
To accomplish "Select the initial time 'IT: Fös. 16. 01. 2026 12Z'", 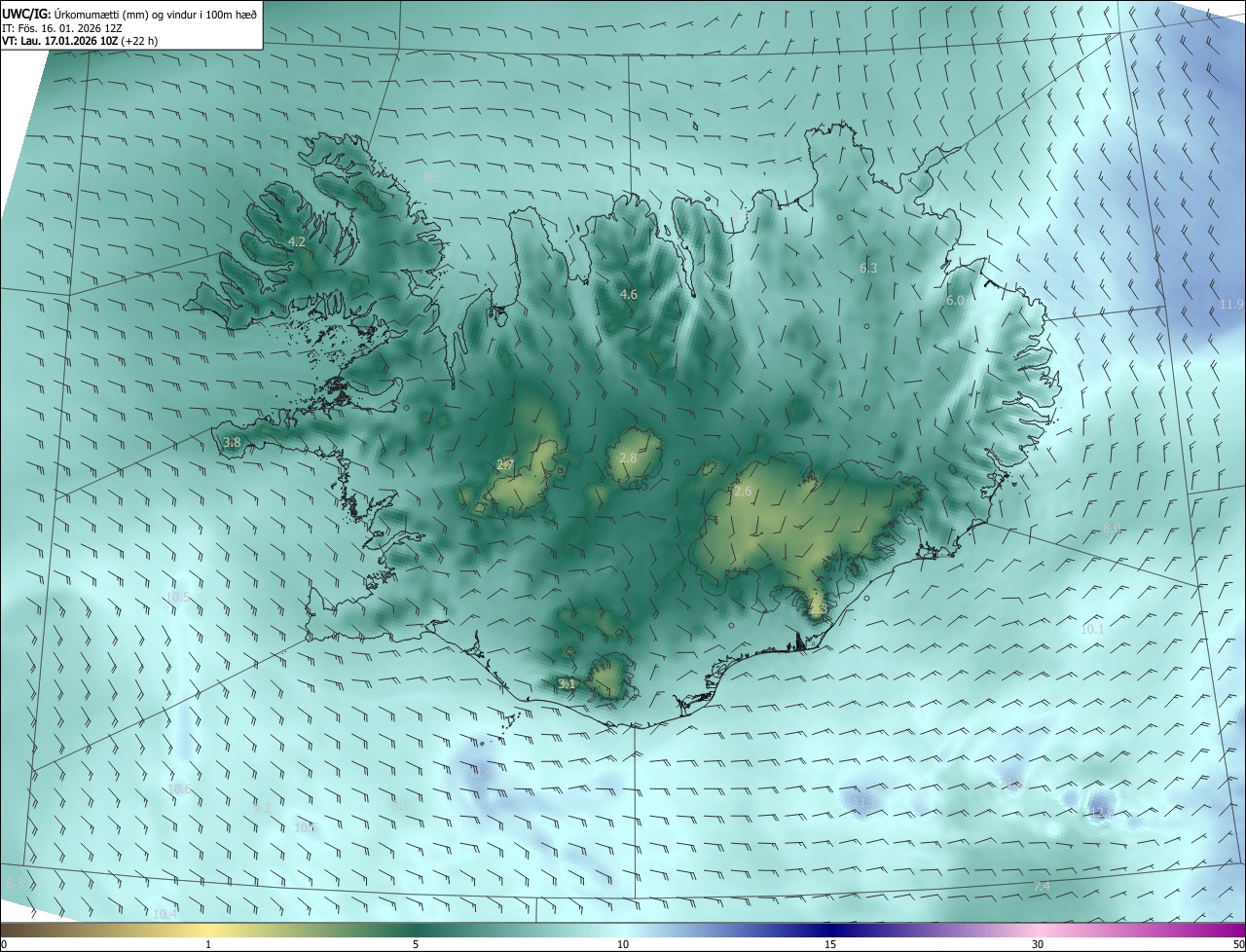I will pyautogui.click(x=61, y=27).
